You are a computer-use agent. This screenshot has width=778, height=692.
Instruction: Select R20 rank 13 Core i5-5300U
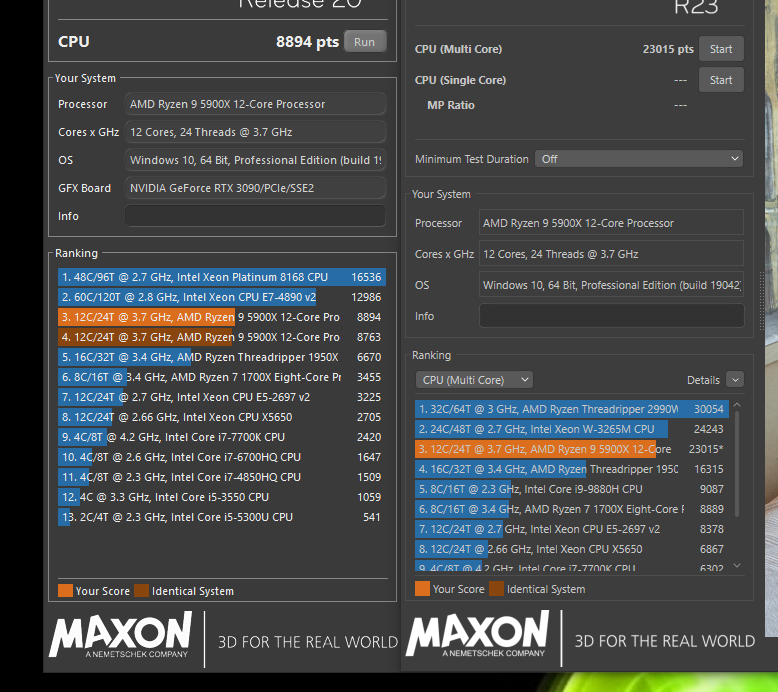(222, 517)
